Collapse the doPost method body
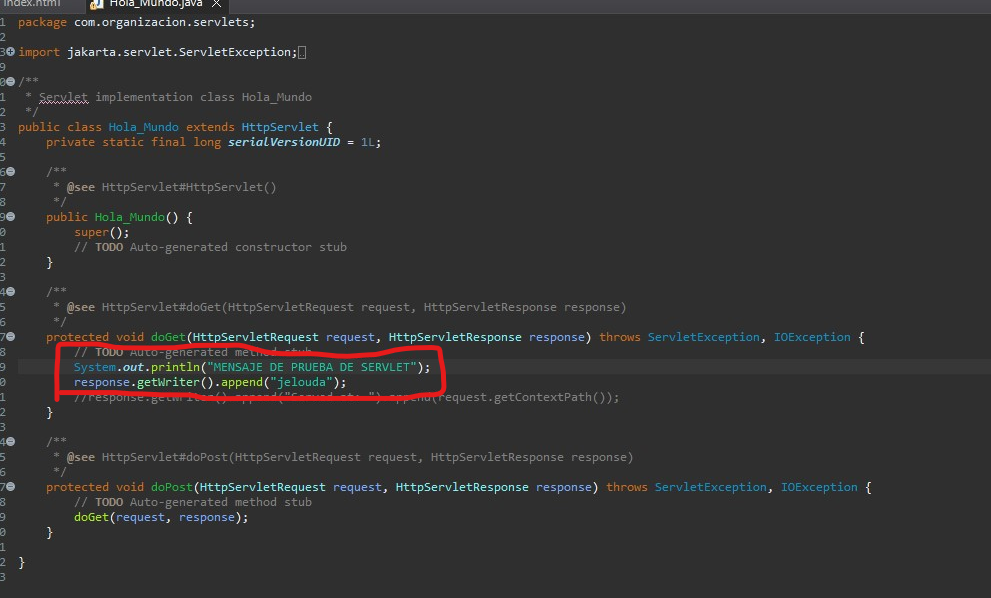The width and height of the screenshot is (991, 598). coord(10,487)
